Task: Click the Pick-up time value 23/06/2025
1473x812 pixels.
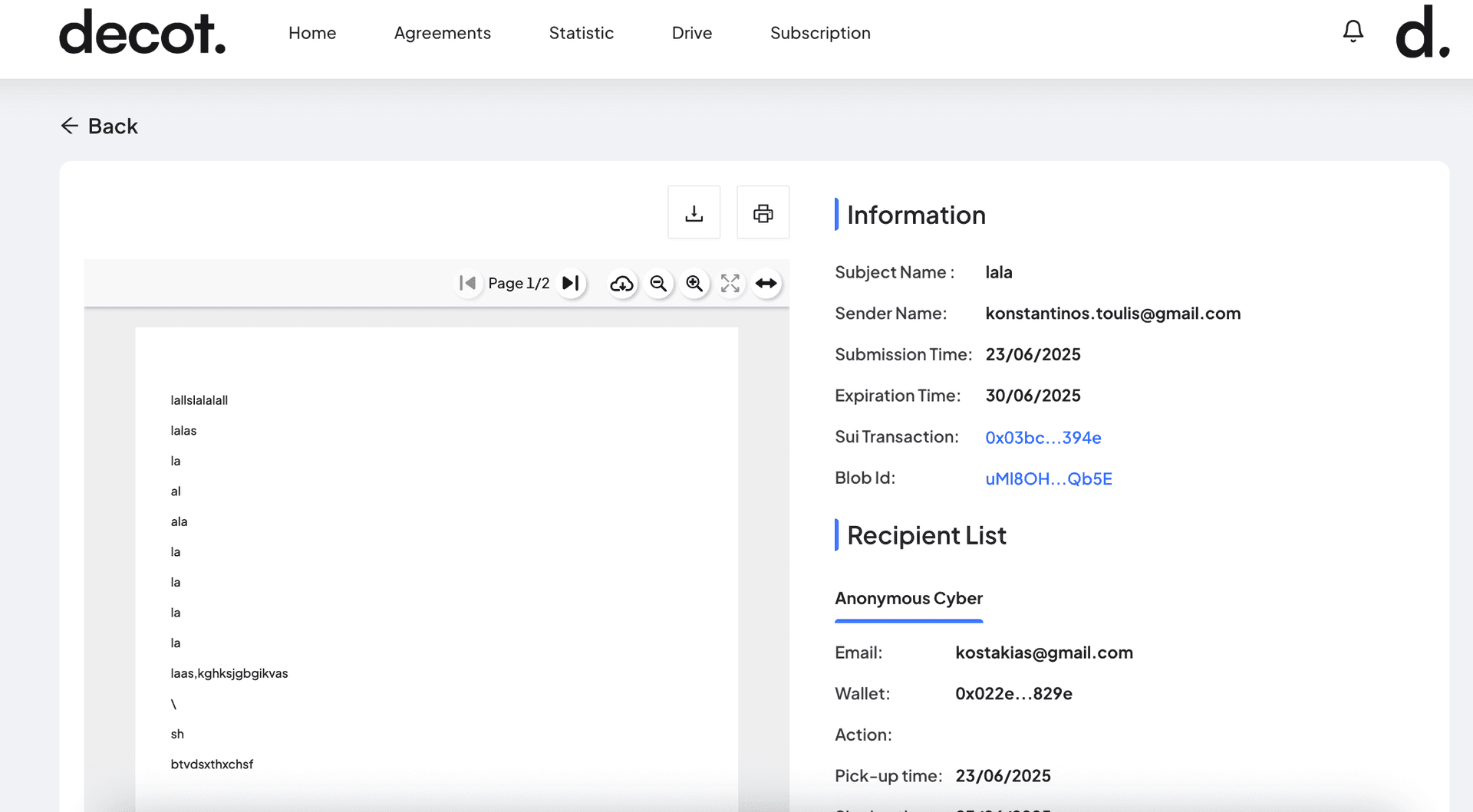Action: pos(1003,777)
